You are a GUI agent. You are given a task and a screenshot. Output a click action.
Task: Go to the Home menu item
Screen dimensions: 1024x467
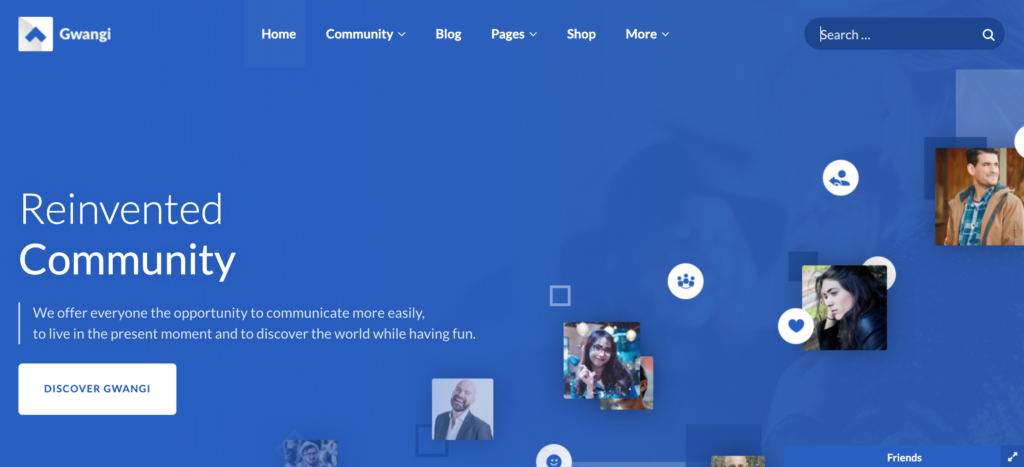[x=278, y=34]
